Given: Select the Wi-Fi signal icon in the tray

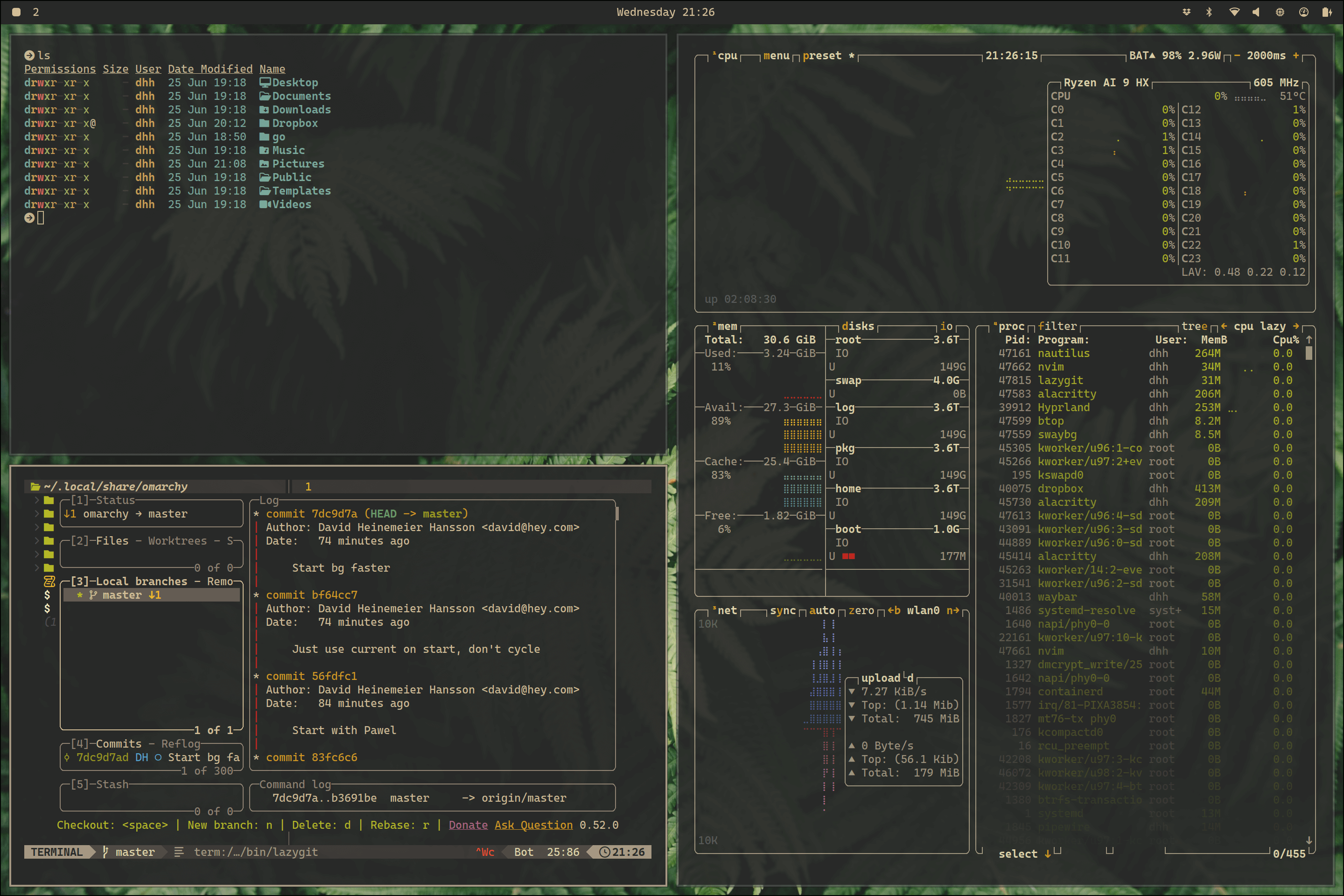Looking at the screenshot, I should pos(1234,12).
